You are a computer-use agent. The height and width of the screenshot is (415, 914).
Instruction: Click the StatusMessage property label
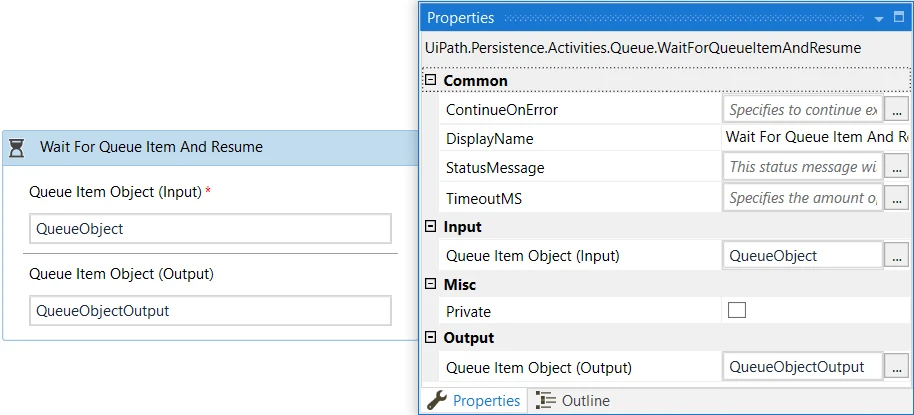click(495, 168)
